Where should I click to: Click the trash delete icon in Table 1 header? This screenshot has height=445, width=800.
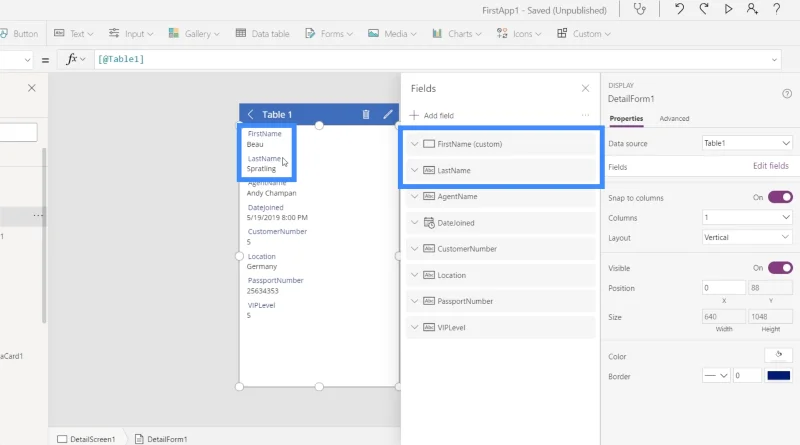(x=366, y=114)
